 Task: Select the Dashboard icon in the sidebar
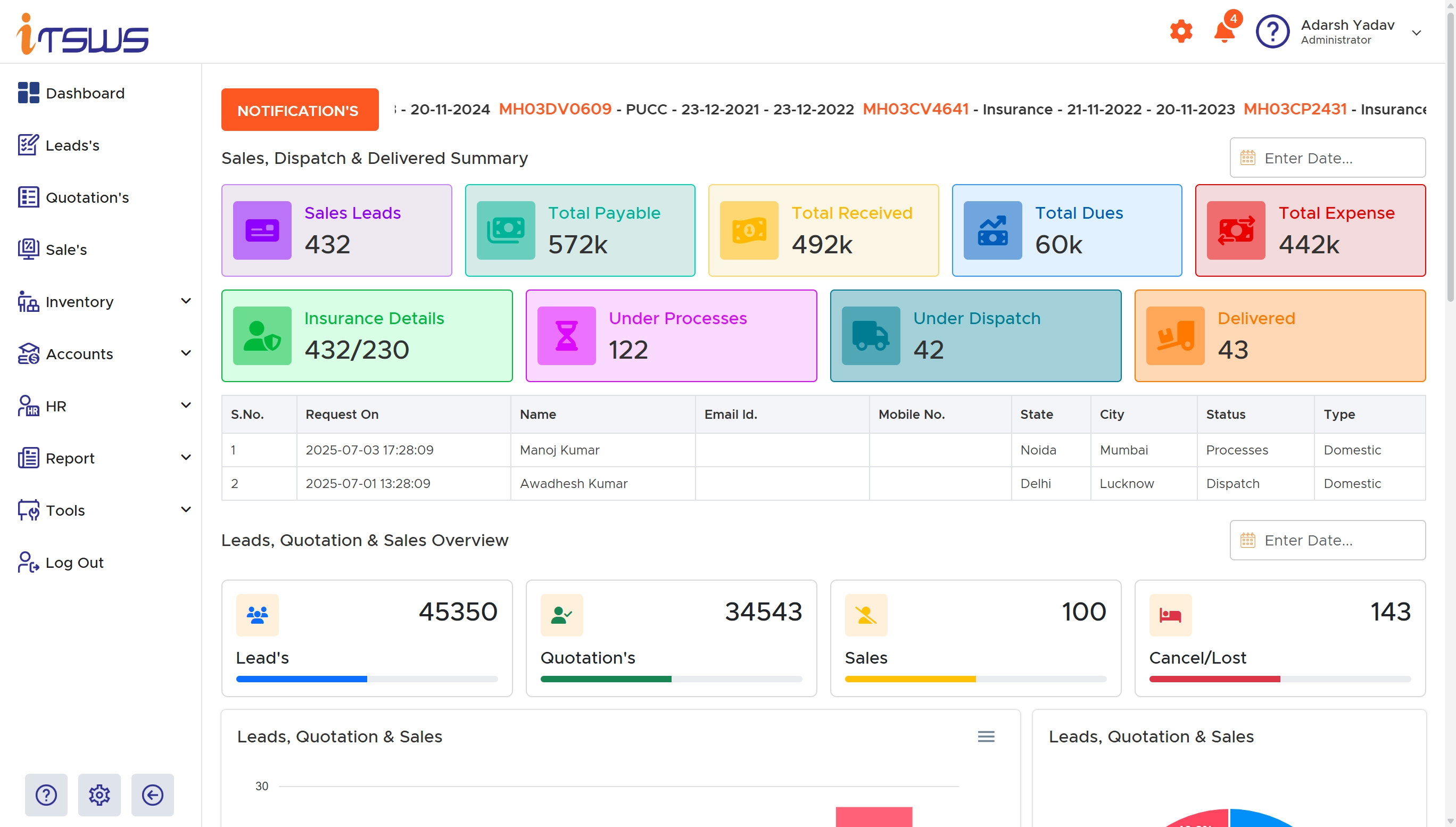click(28, 93)
